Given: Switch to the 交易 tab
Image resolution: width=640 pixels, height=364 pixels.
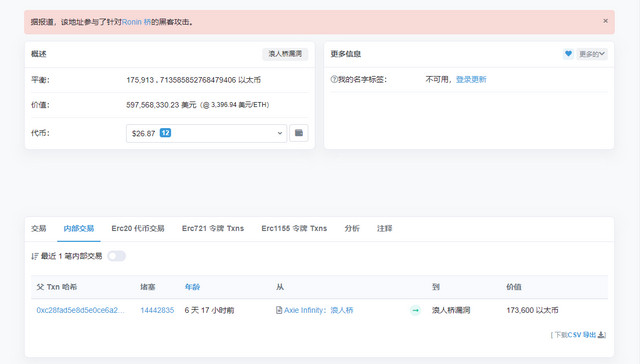Looking at the screenshot, I should click(39, 229).
